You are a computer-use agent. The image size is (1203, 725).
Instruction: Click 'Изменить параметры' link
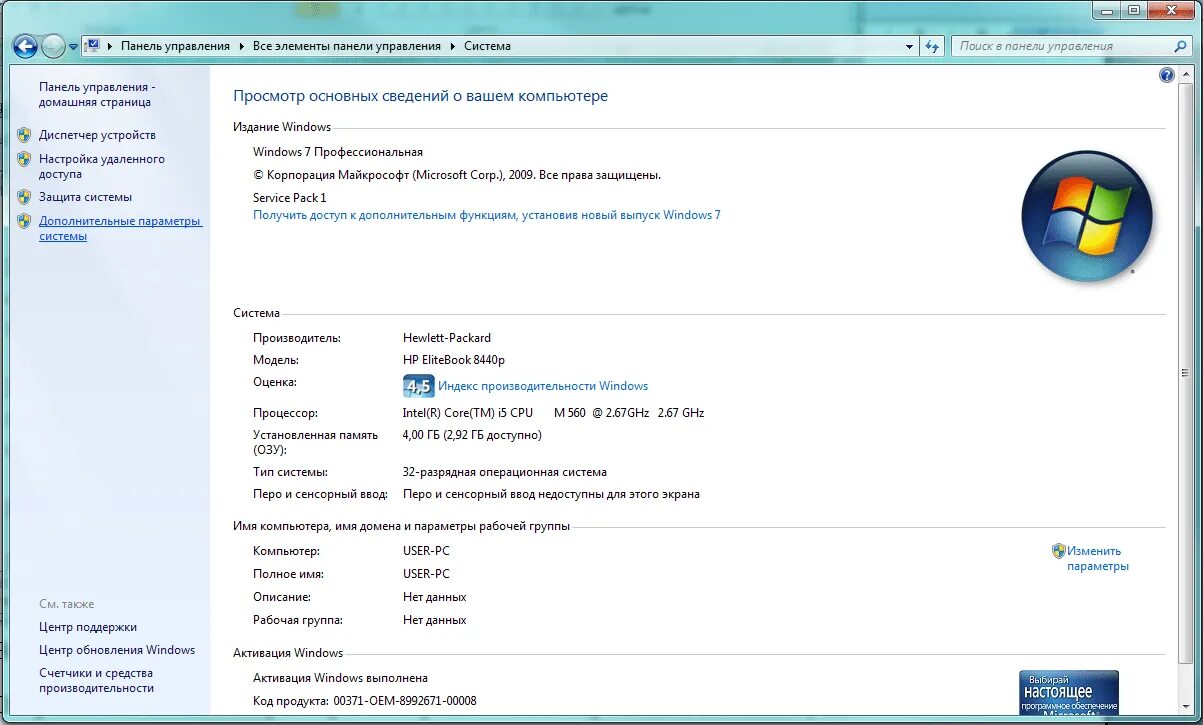(x=1097, y=558)
